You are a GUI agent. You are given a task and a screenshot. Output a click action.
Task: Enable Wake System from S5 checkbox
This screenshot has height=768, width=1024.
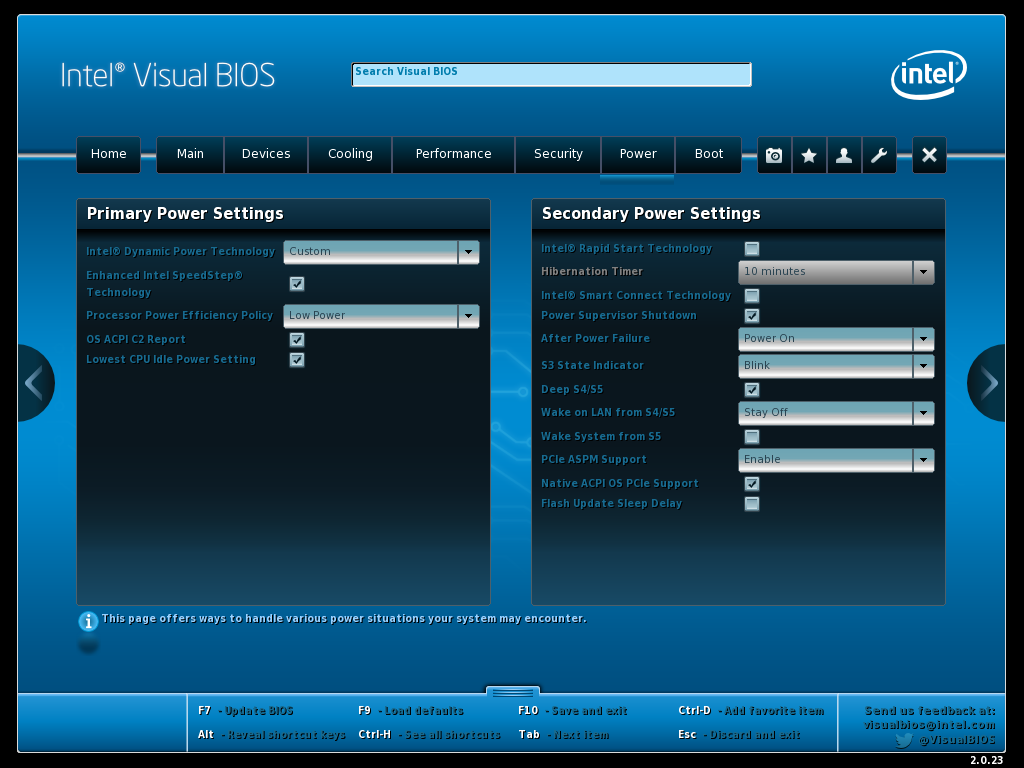tap(752, 437)
